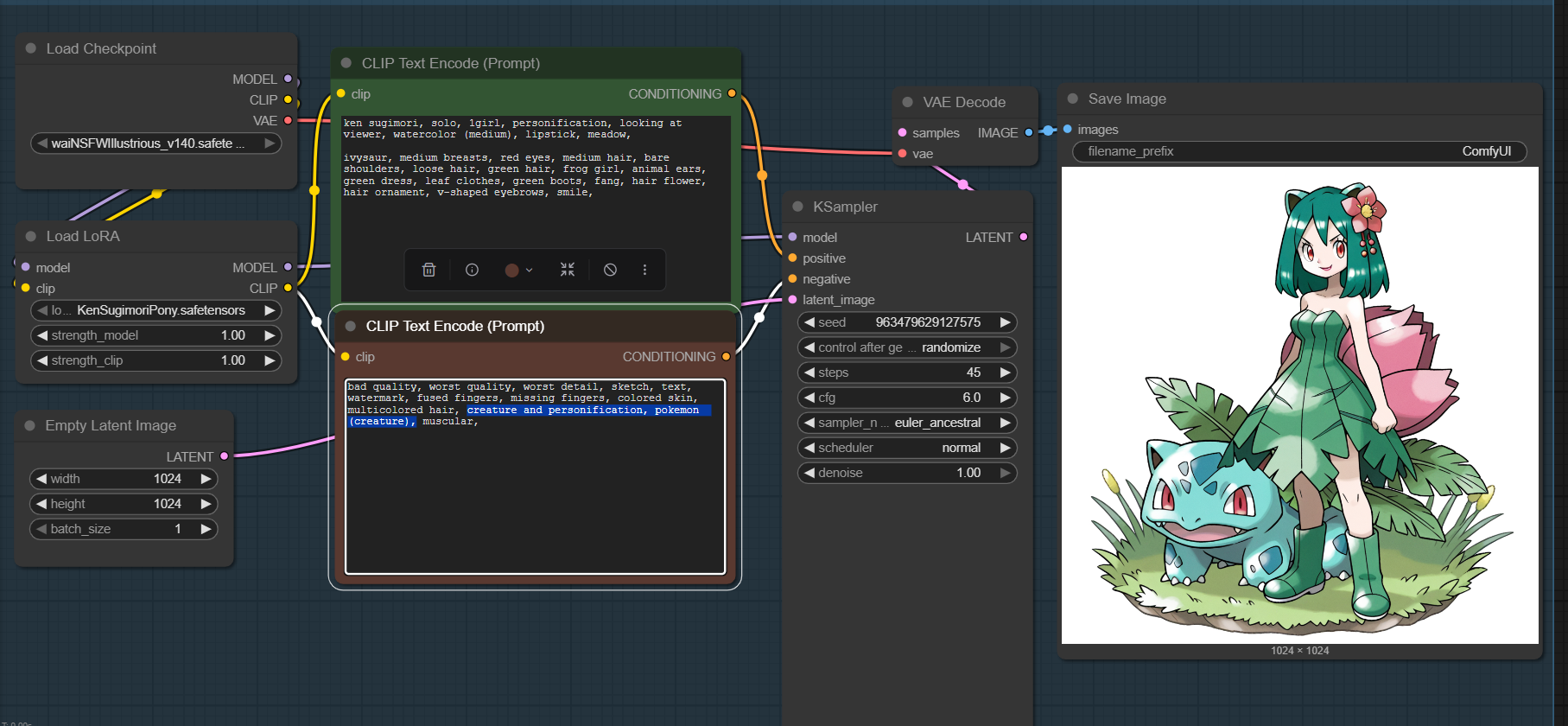Open the checkpoint model name dropdown

156,143
